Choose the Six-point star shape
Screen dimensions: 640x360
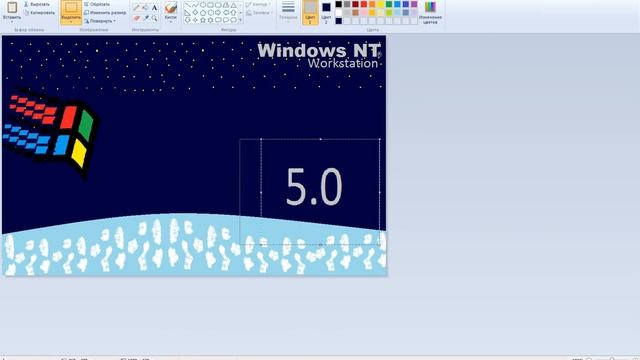210,20
